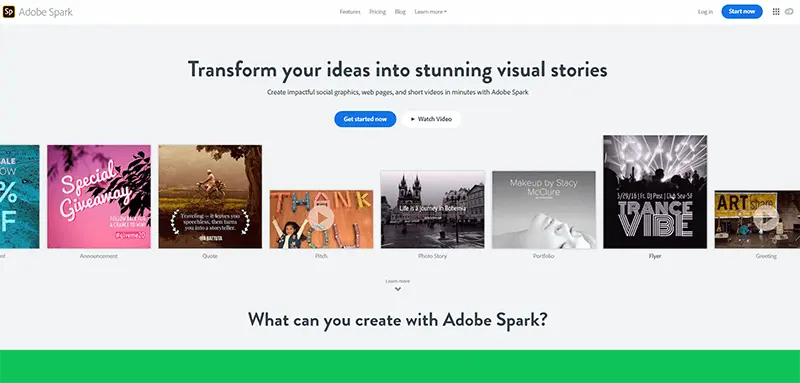Click the Get started now button

pos(365,119)
